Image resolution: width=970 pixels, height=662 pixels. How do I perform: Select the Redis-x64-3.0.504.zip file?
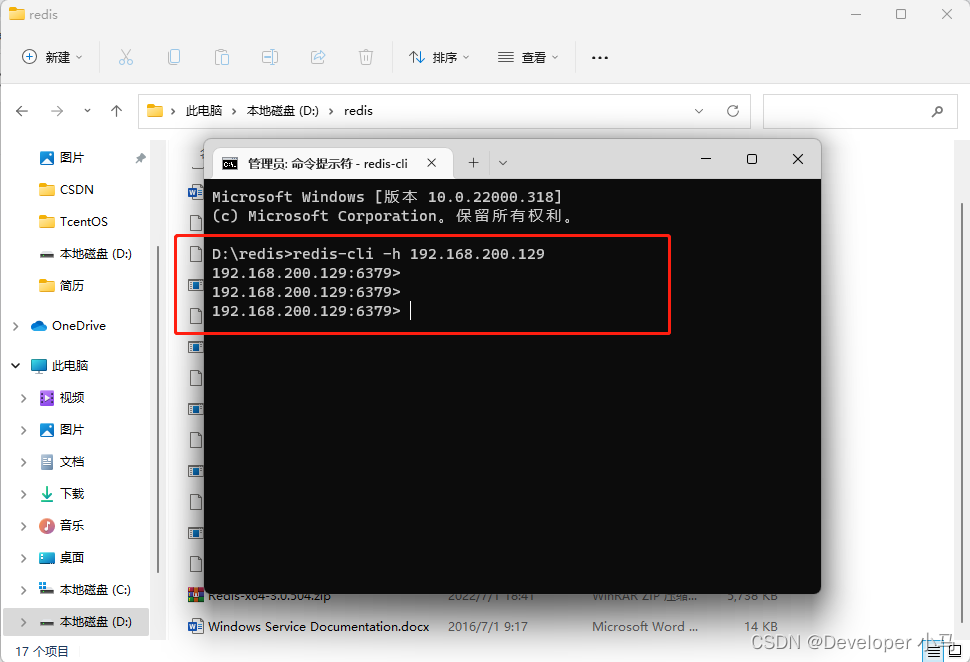tap(269, 596)
